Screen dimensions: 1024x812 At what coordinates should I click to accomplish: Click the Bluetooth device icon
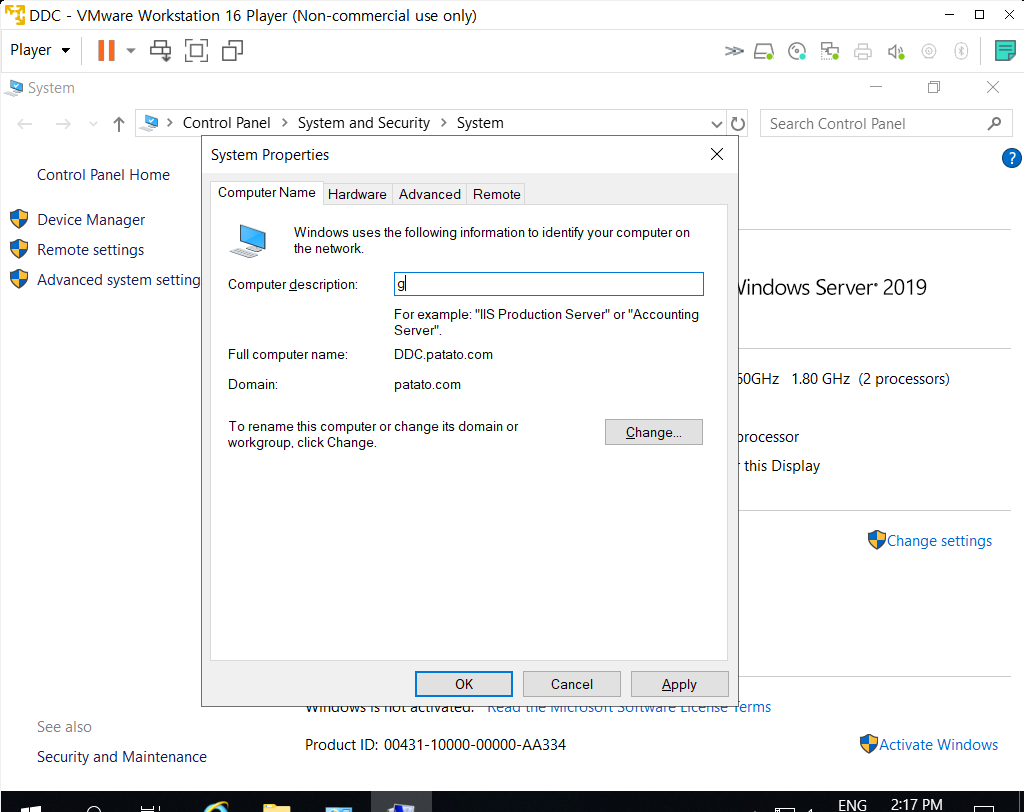point(961,51)
